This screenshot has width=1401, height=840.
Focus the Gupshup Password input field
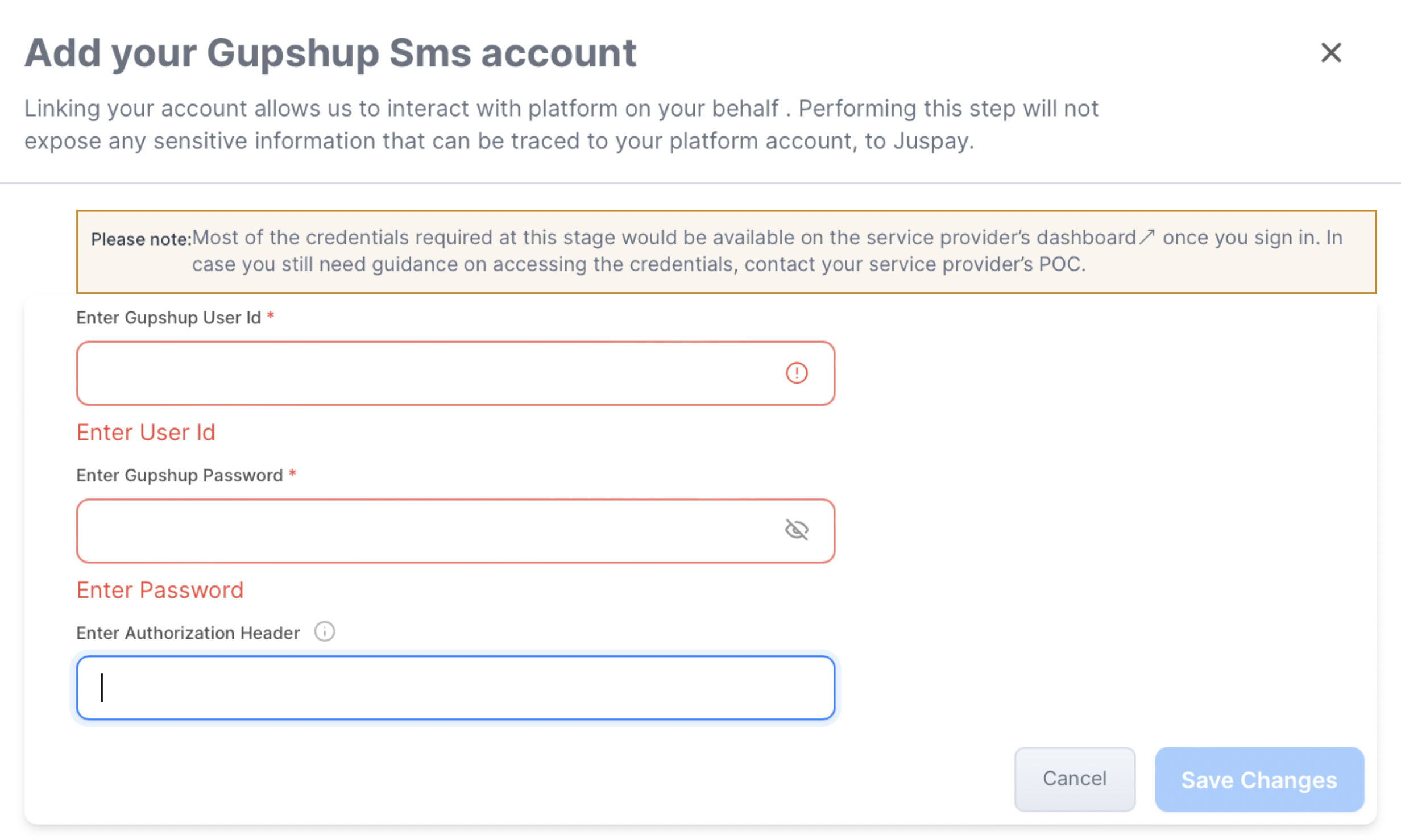426,531
